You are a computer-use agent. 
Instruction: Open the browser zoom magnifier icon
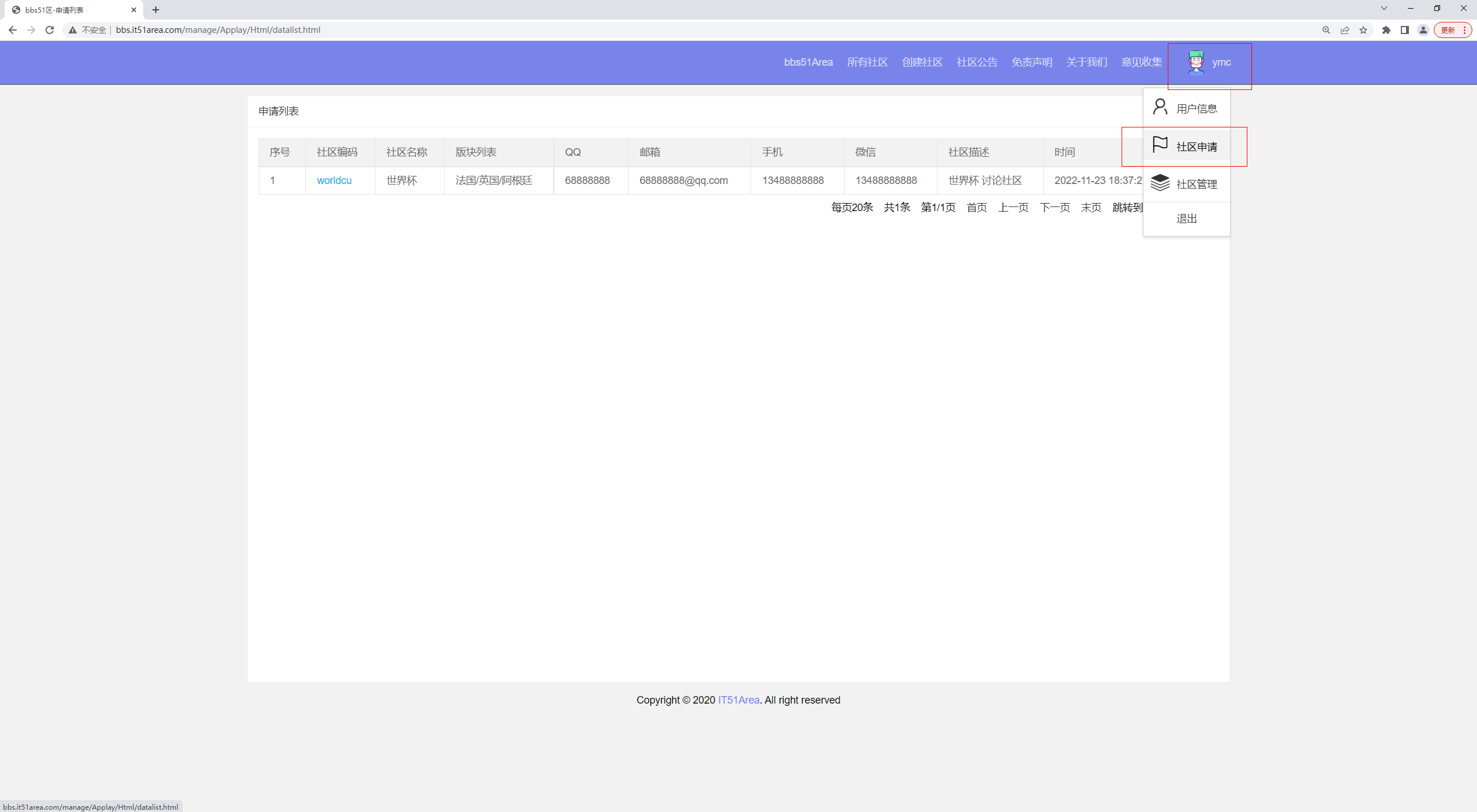[x=1326, y=30]
